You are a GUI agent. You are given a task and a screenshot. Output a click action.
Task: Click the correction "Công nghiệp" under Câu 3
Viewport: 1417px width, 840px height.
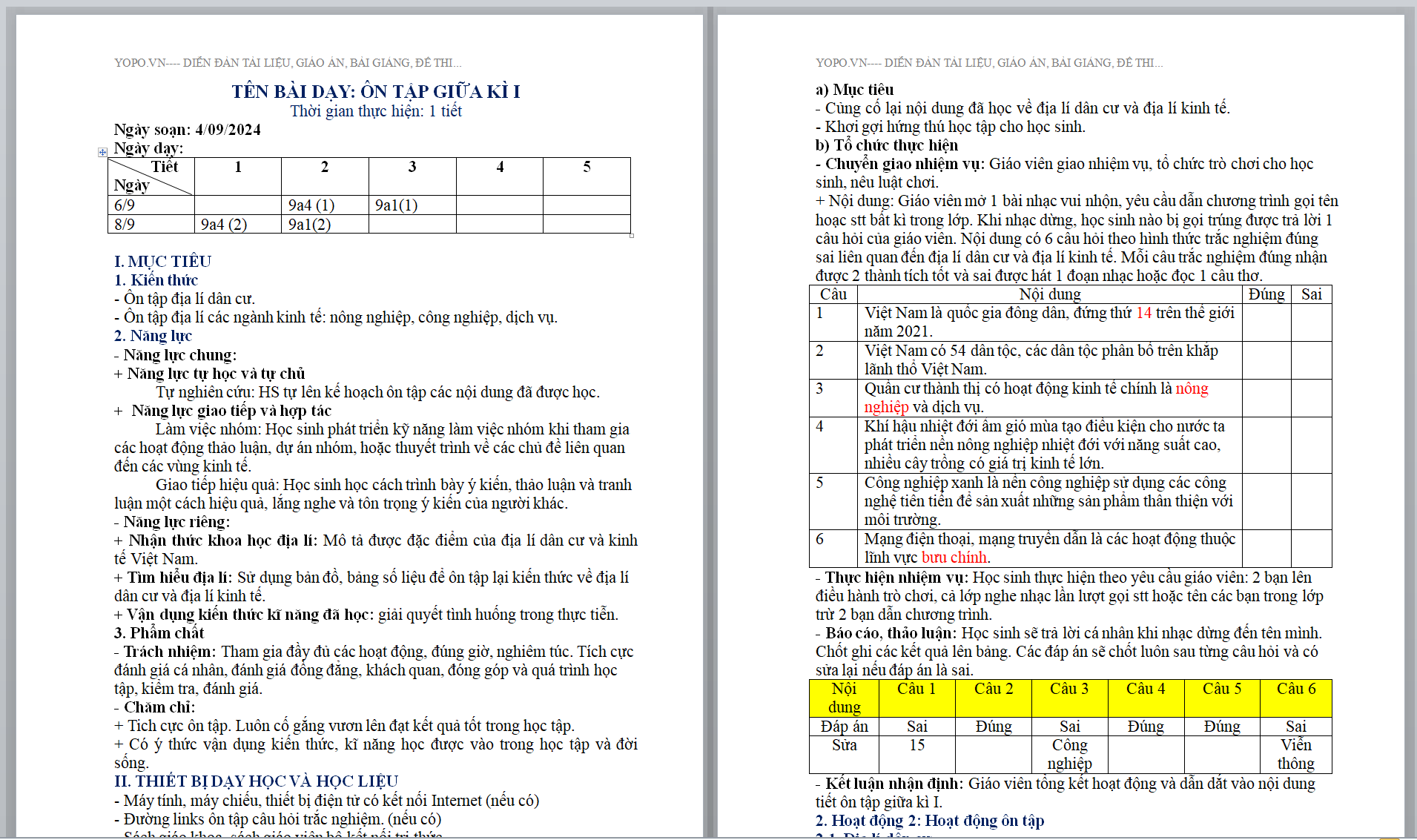[x=1069, y=754]
